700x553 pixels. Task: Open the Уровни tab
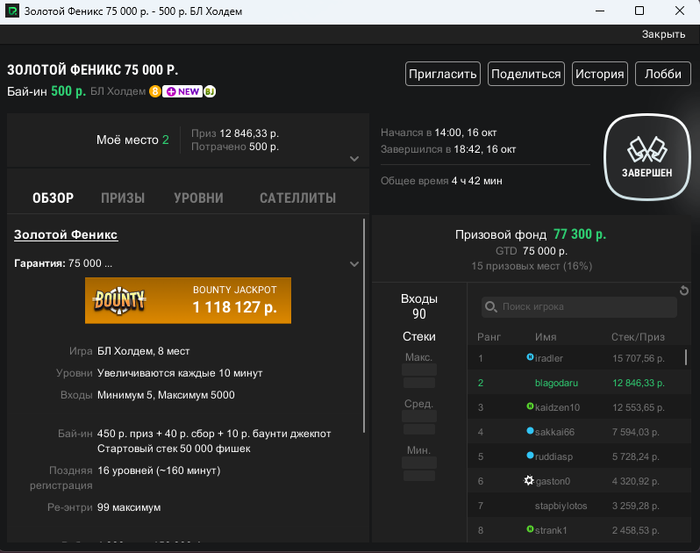pos(199,198)
